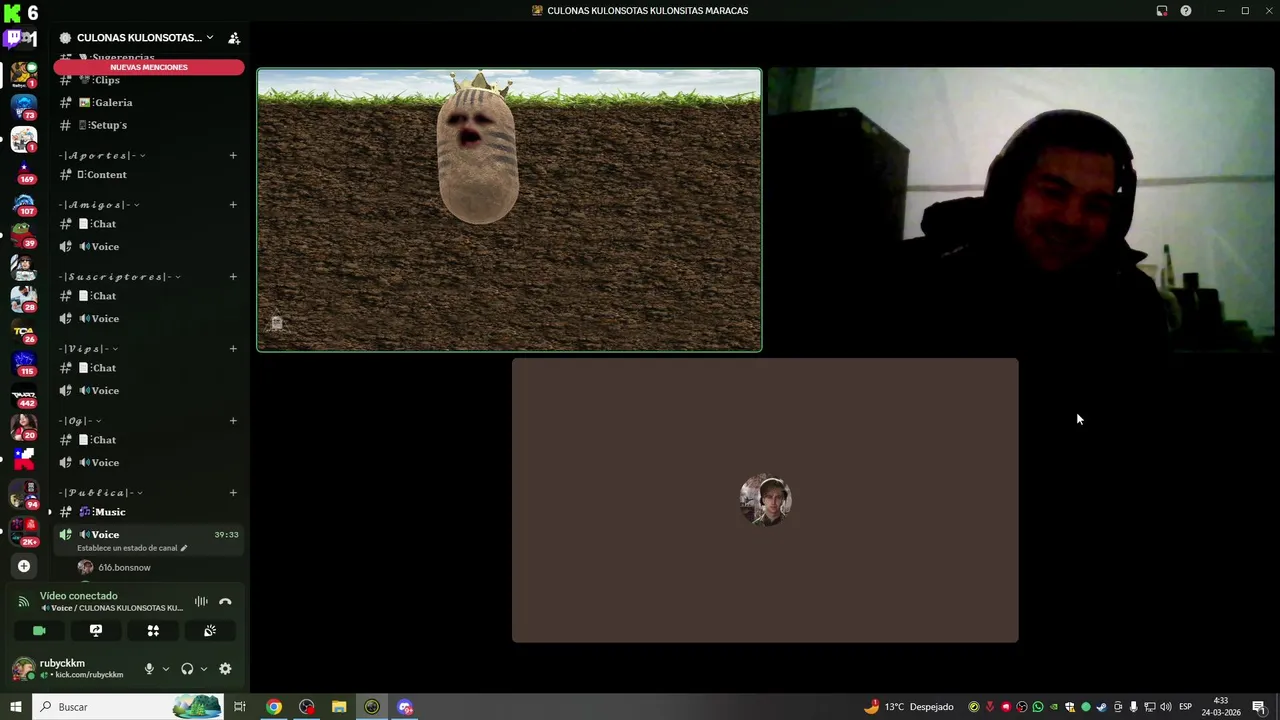Toggle noise suppression waveform icon

pos(201,602)
